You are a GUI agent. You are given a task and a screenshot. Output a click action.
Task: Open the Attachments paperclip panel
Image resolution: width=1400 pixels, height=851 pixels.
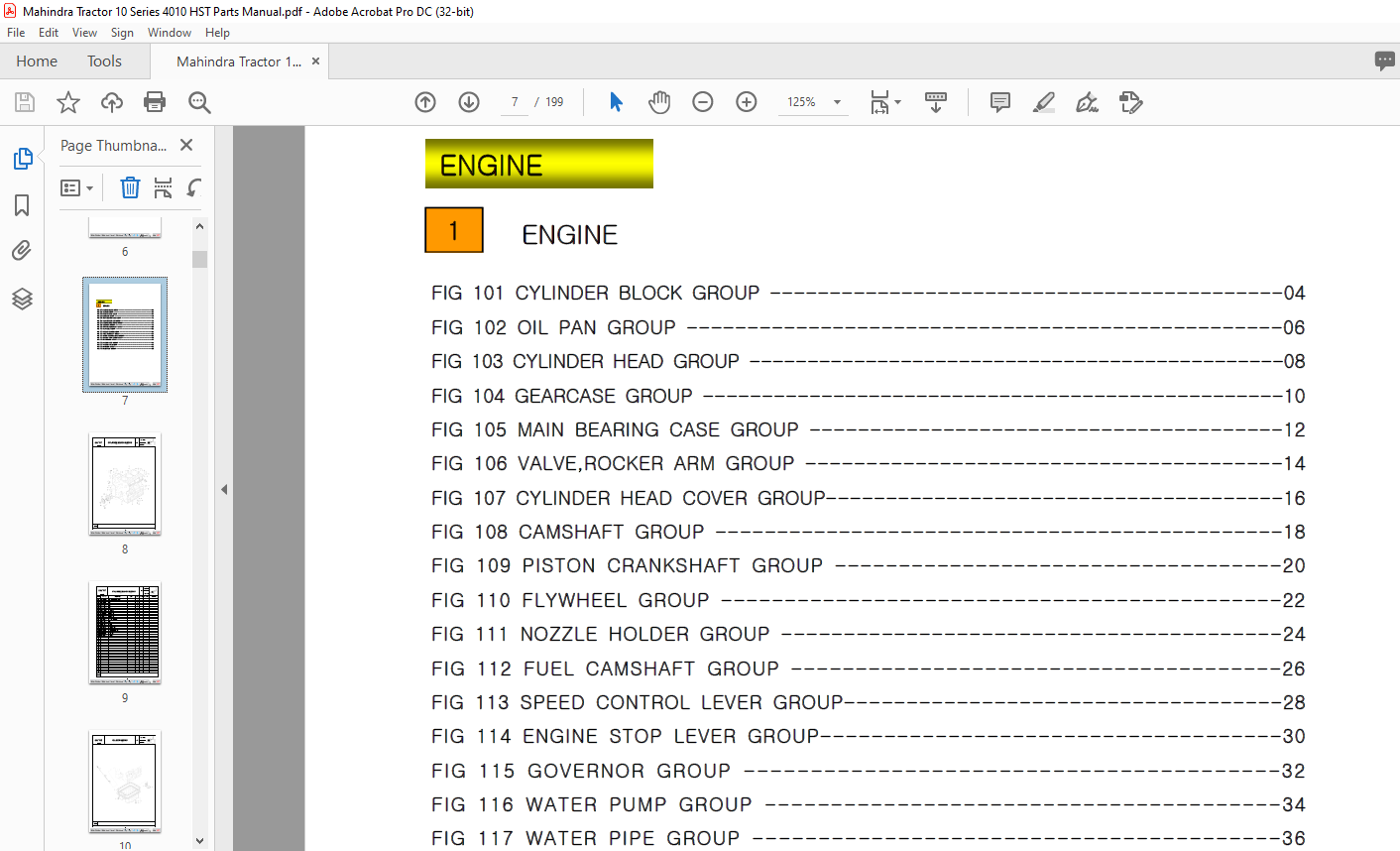pyautogui.click(x=22, y=251)
